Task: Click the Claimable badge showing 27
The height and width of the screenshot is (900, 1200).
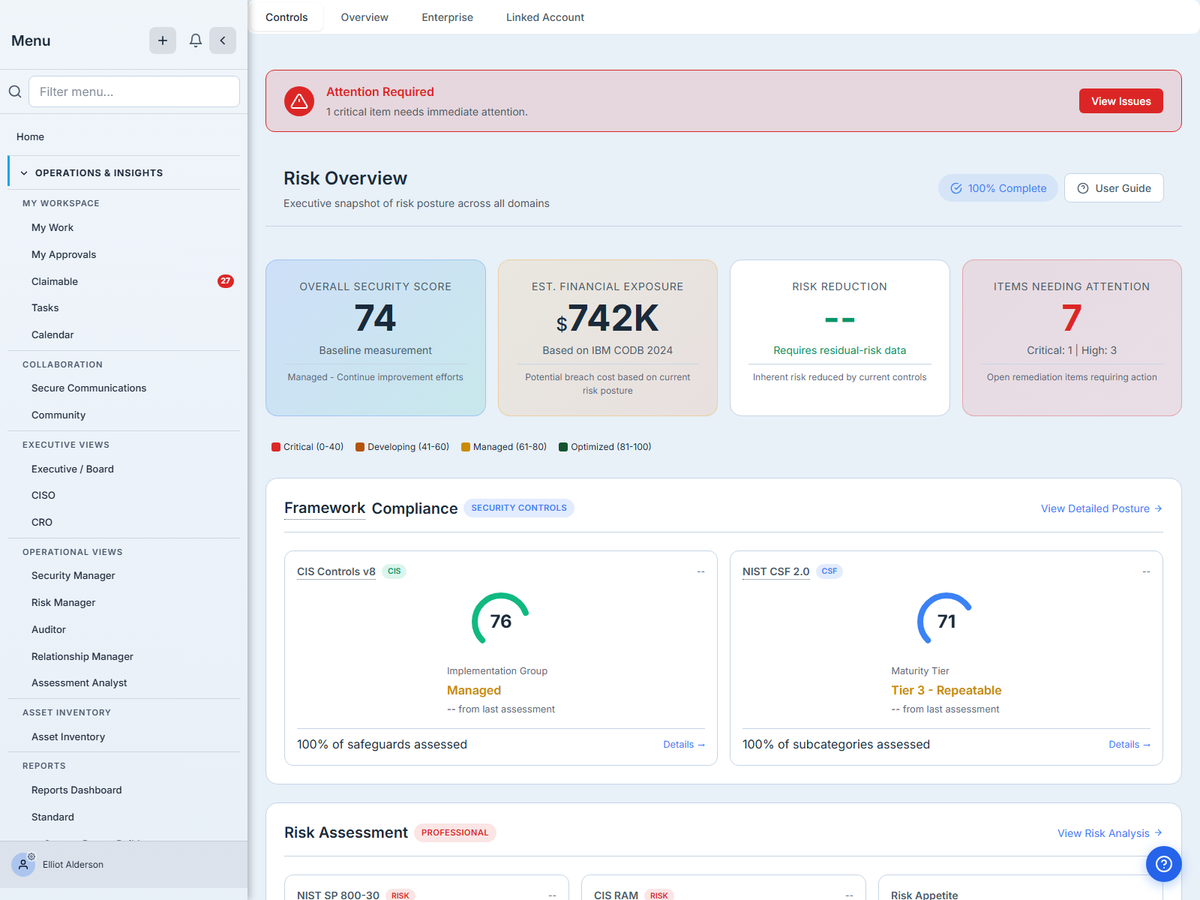Action: [225, 281]
